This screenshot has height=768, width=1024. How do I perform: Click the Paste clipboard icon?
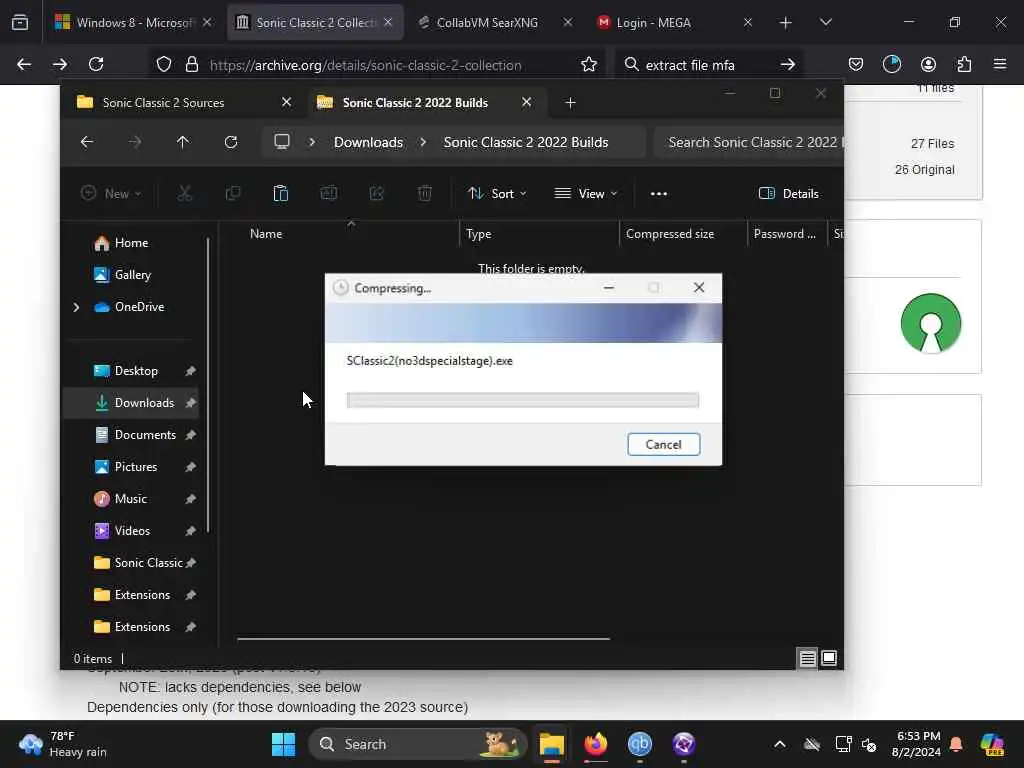[281, 193]
